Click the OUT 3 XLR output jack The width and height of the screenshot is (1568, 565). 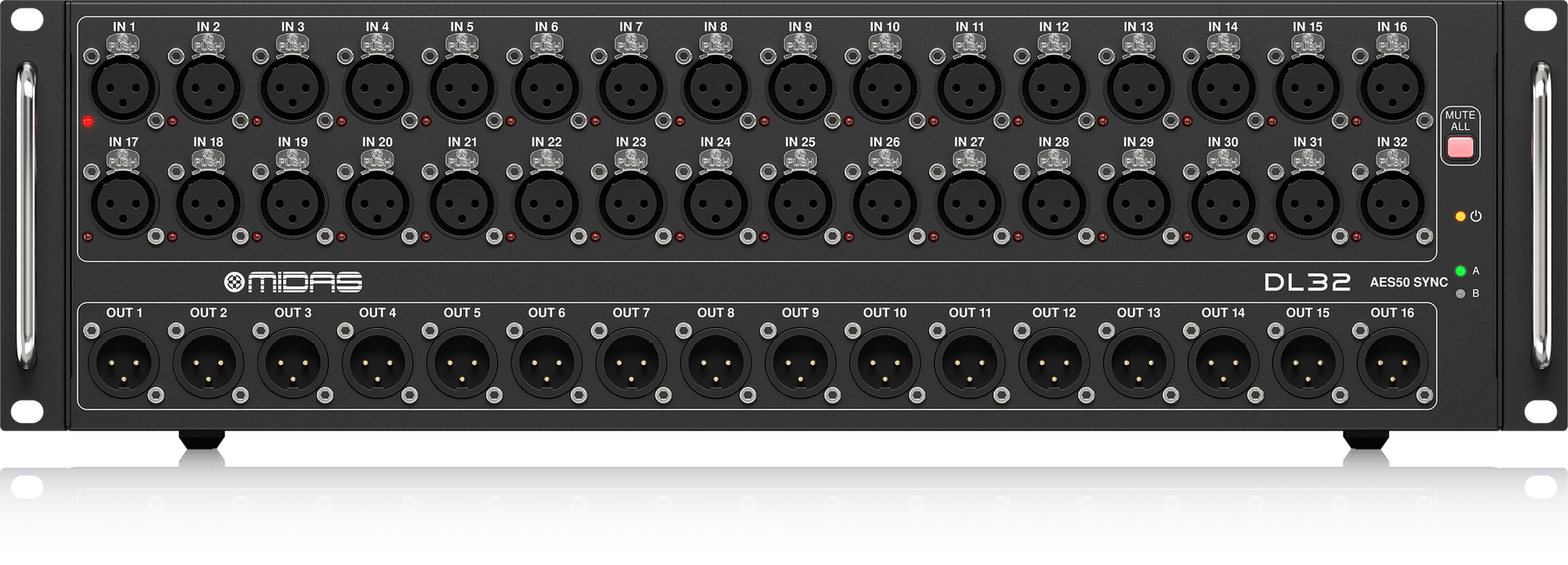point(293,363)
